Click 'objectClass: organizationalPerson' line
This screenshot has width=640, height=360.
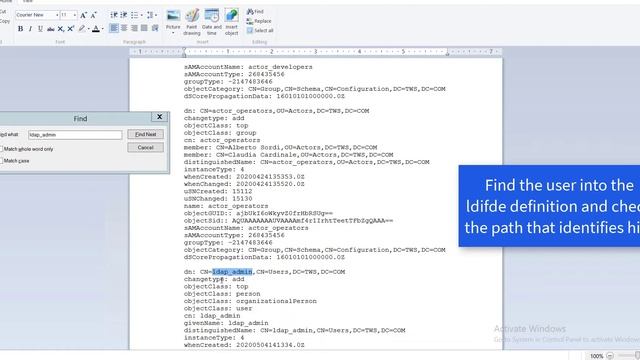250,301
